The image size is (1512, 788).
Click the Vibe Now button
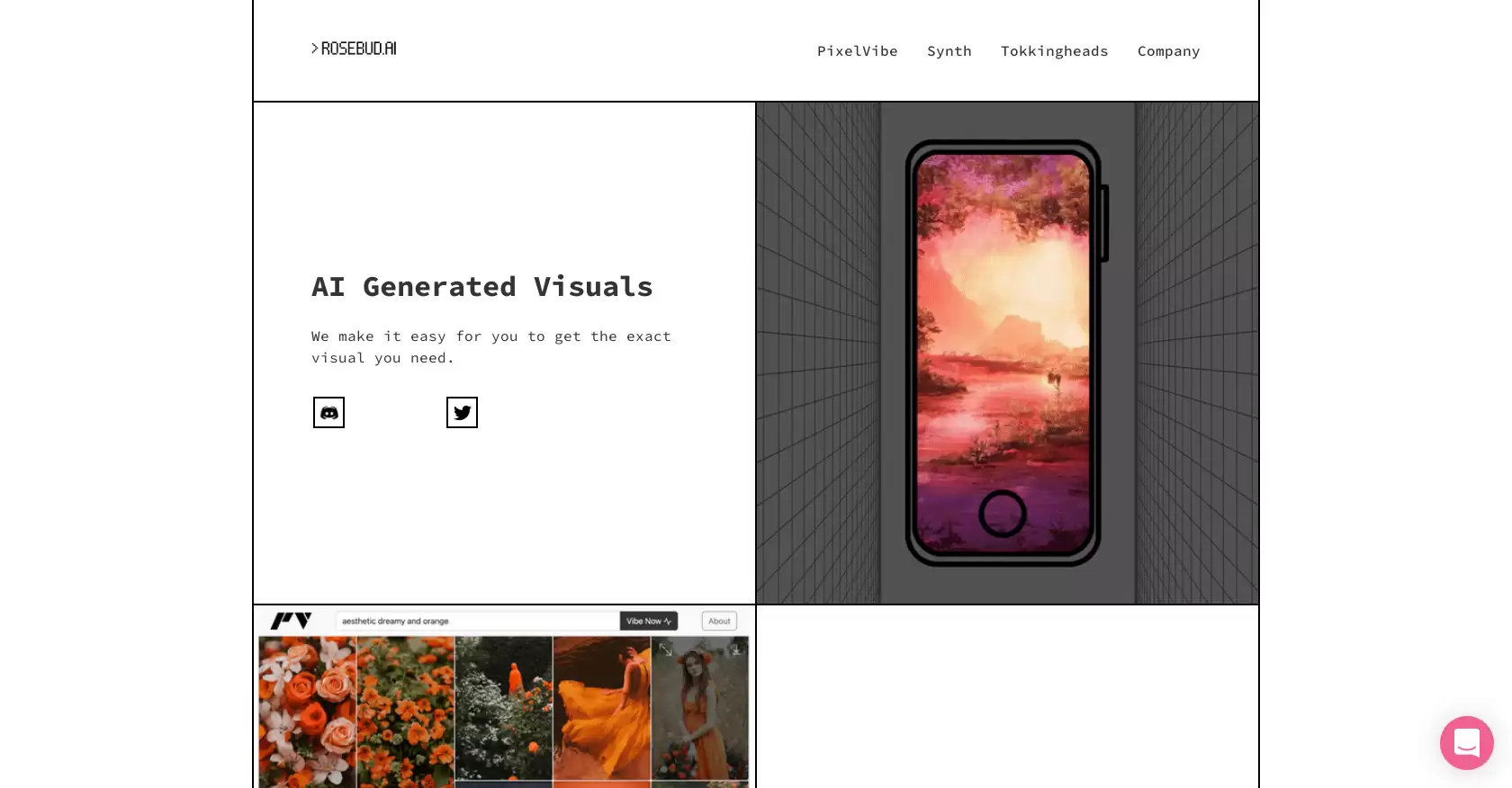[648, 621]
